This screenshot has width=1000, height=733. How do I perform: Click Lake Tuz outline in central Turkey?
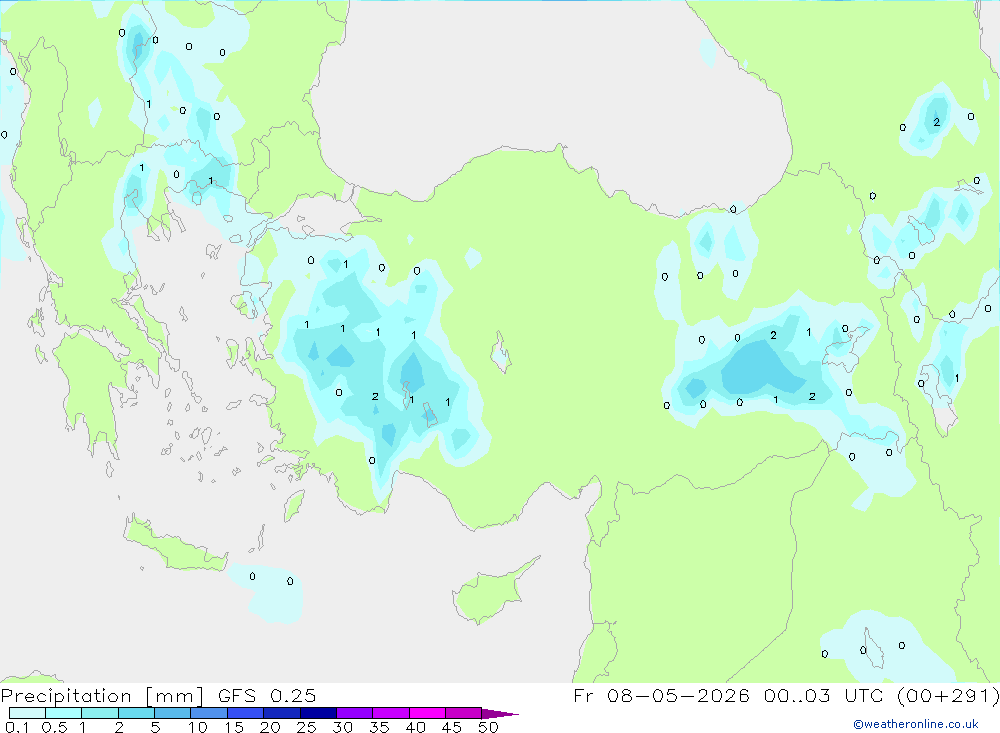click(x=500, y=353)
